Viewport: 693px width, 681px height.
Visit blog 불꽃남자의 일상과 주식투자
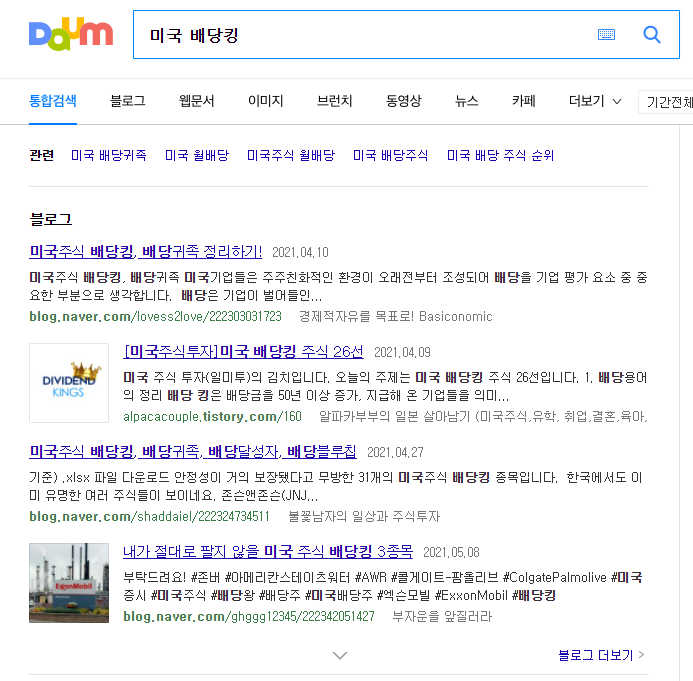pyautogui.click(x=364, y=516)
